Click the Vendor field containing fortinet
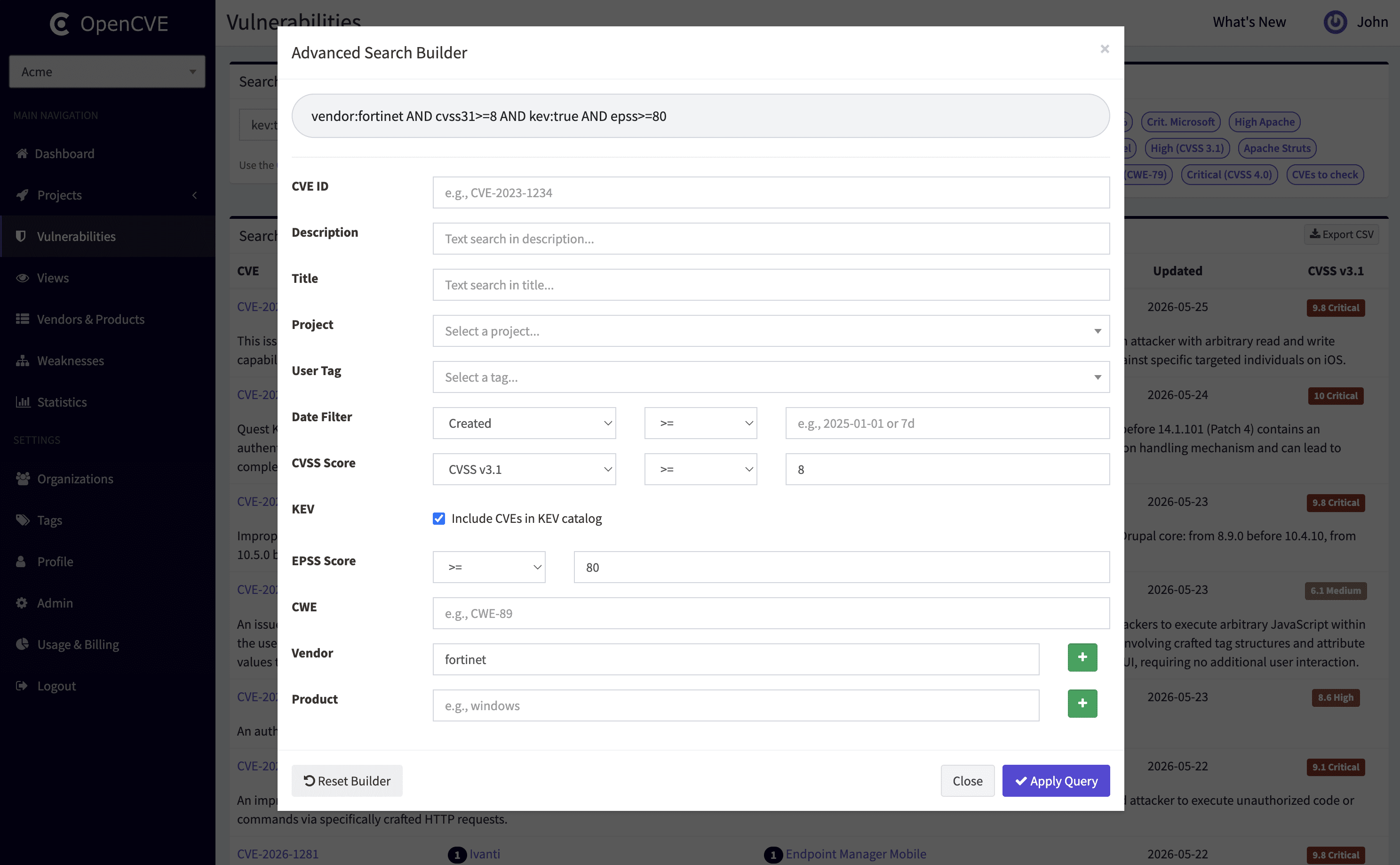This screenshot has width=1400, height=865. (735, 660)
